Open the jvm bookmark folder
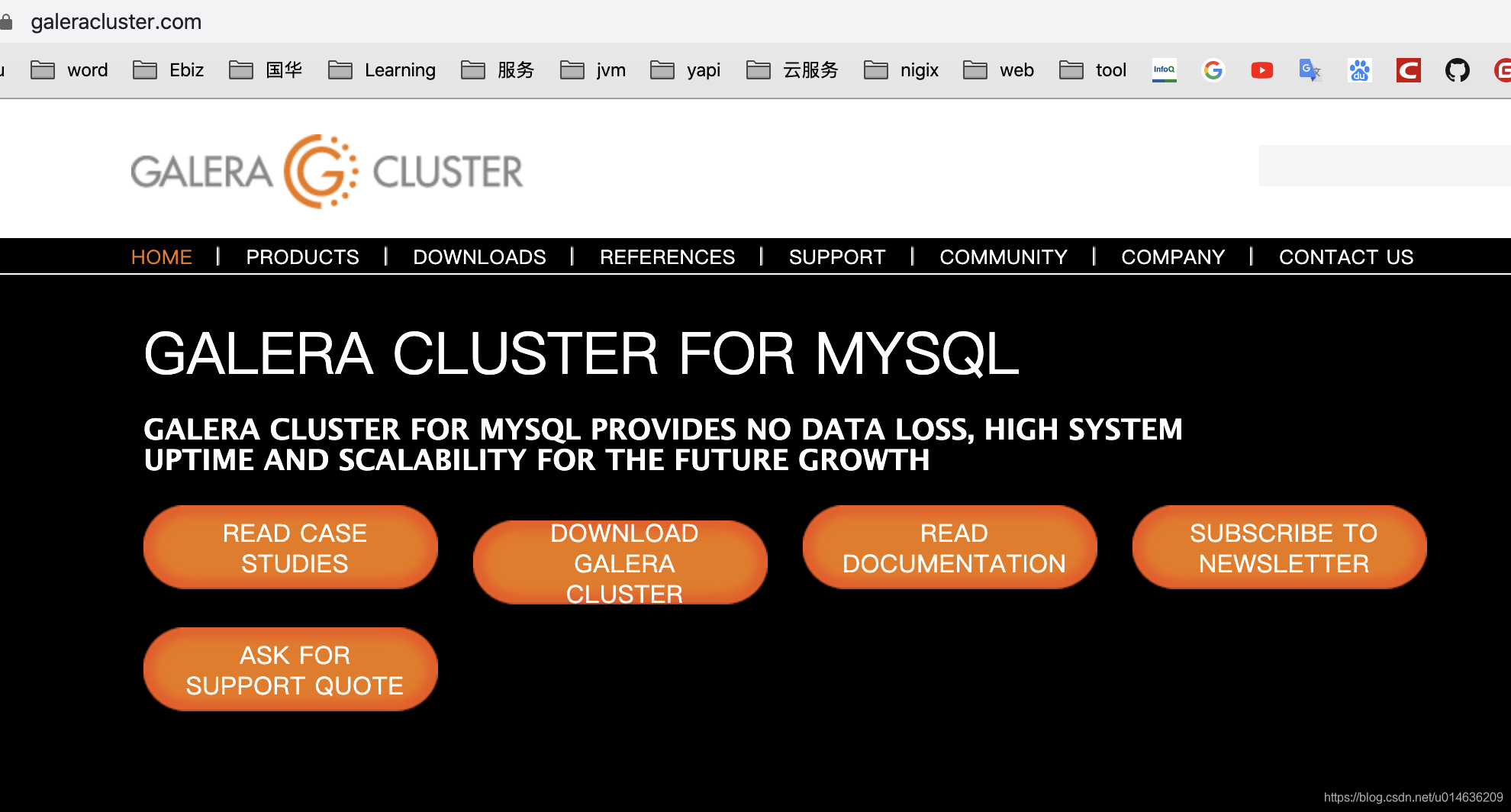Image resolution: width=1511 pixels, height=812 pixels. tap(593, 70)
